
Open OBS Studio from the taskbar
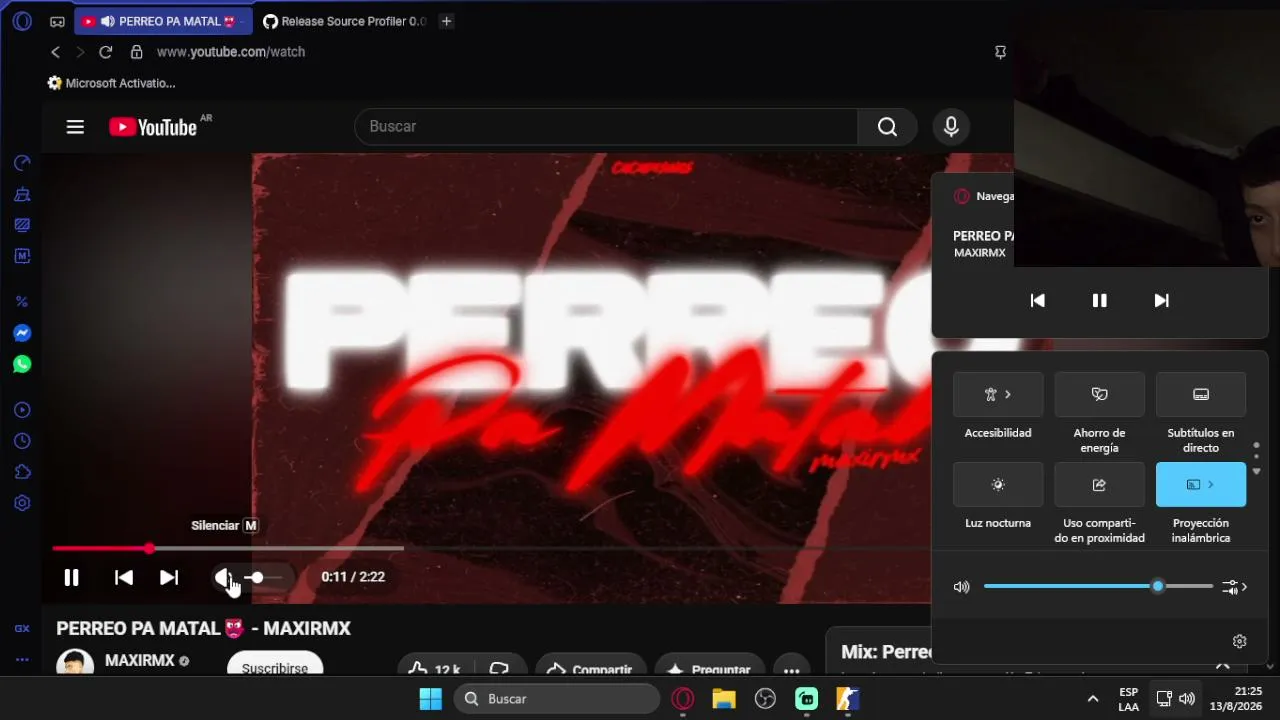[765, 699]
